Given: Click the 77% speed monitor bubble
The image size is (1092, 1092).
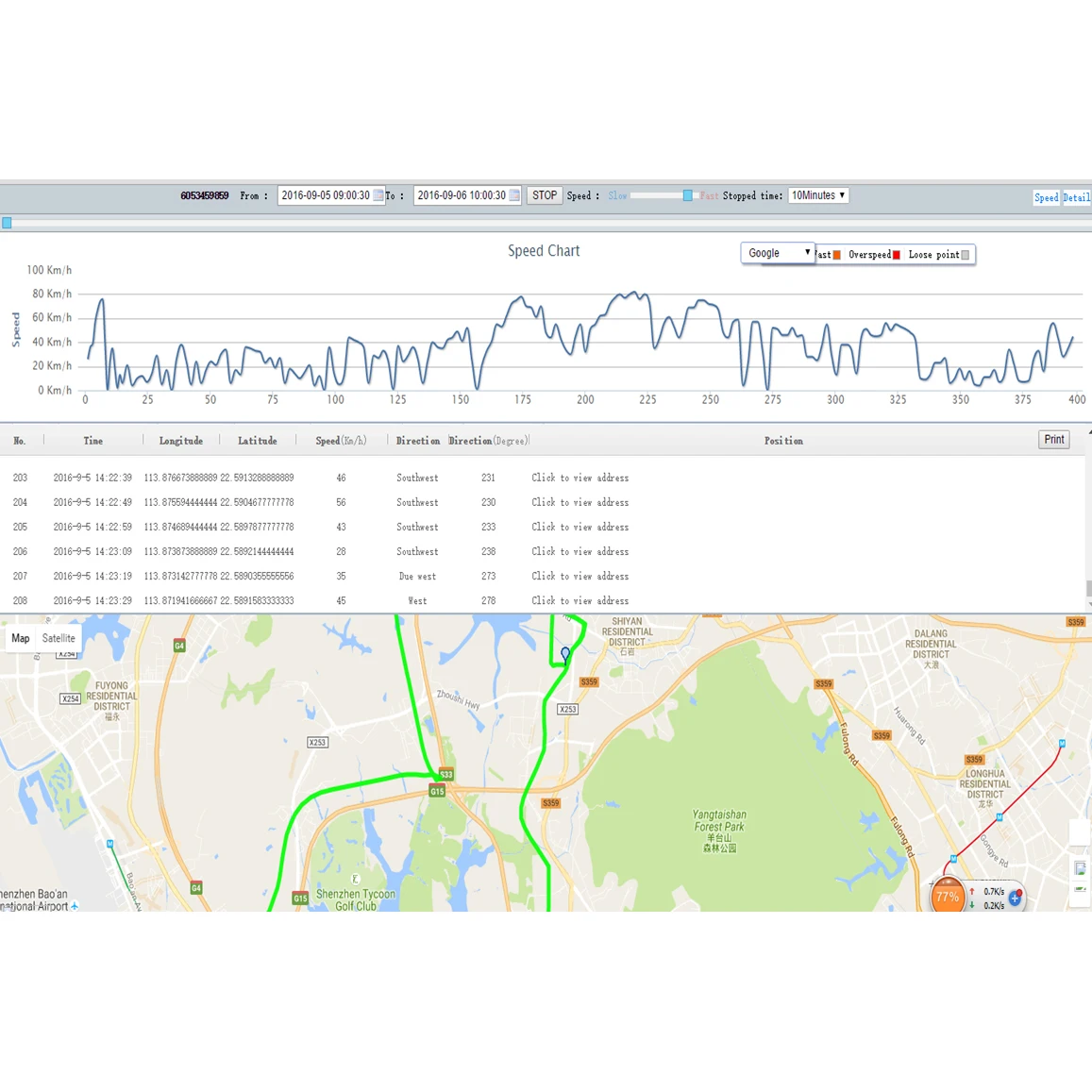Looking at the screenshot, I should coord(948,895).
